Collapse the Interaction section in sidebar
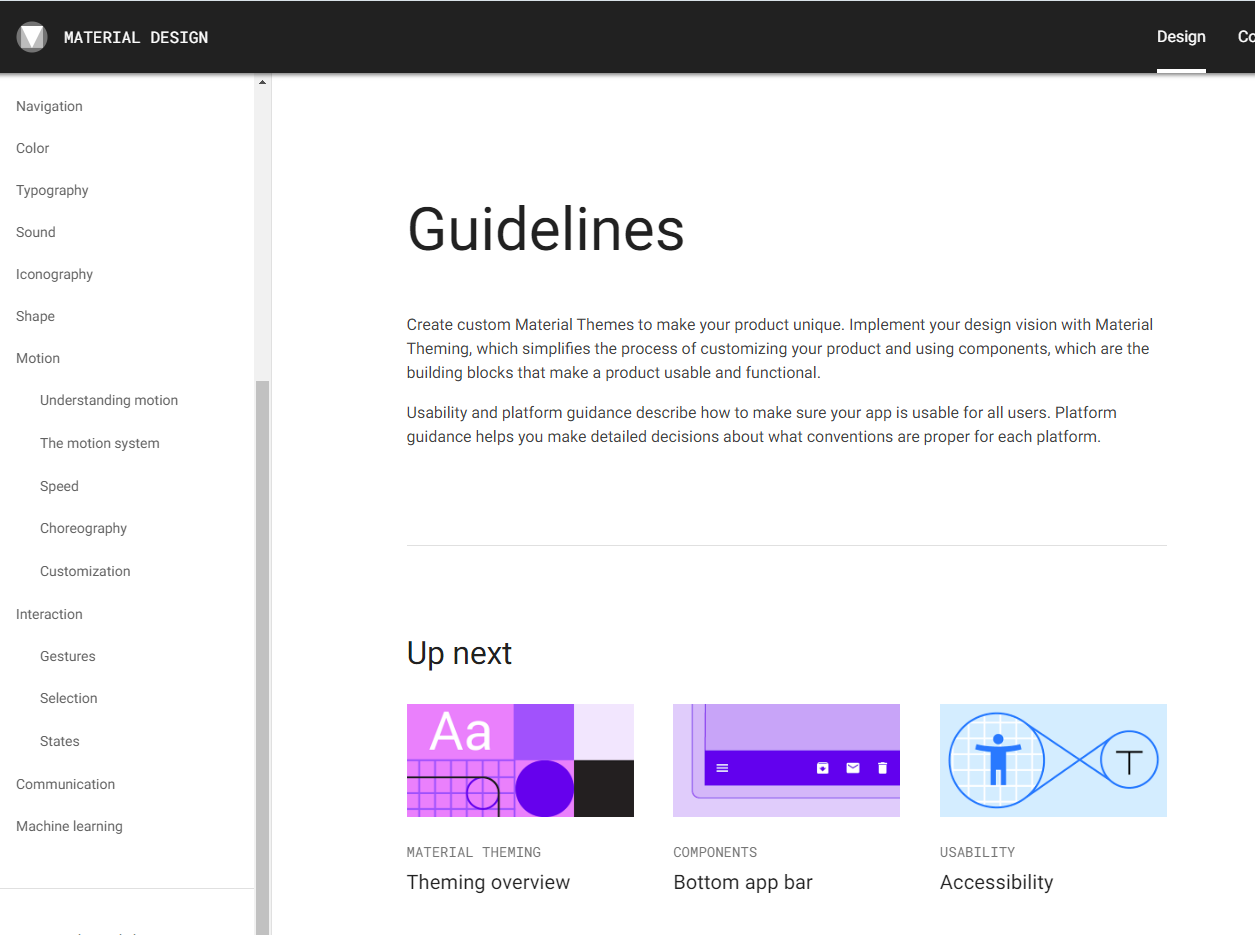The image size is (1255, 935). pyautogui.click(x=49, y=614)
